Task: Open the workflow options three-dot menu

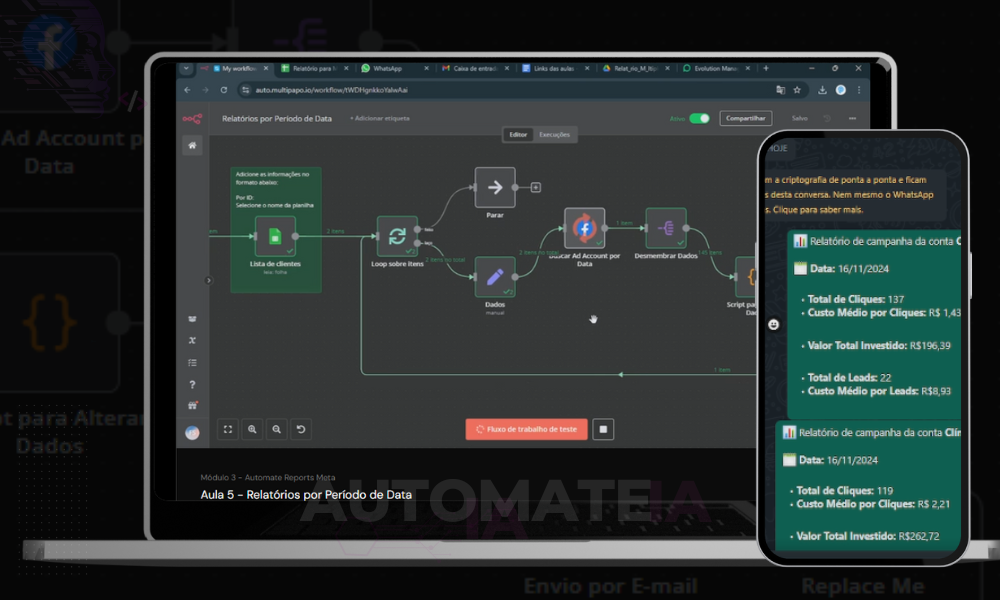Action: (x=852, y=118)
